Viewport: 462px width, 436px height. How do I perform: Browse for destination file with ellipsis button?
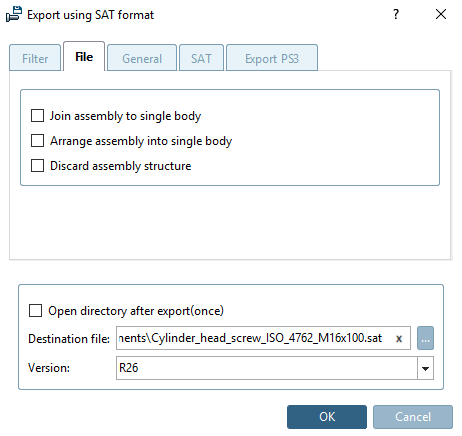pyautogui.click(x=425, y=338)
